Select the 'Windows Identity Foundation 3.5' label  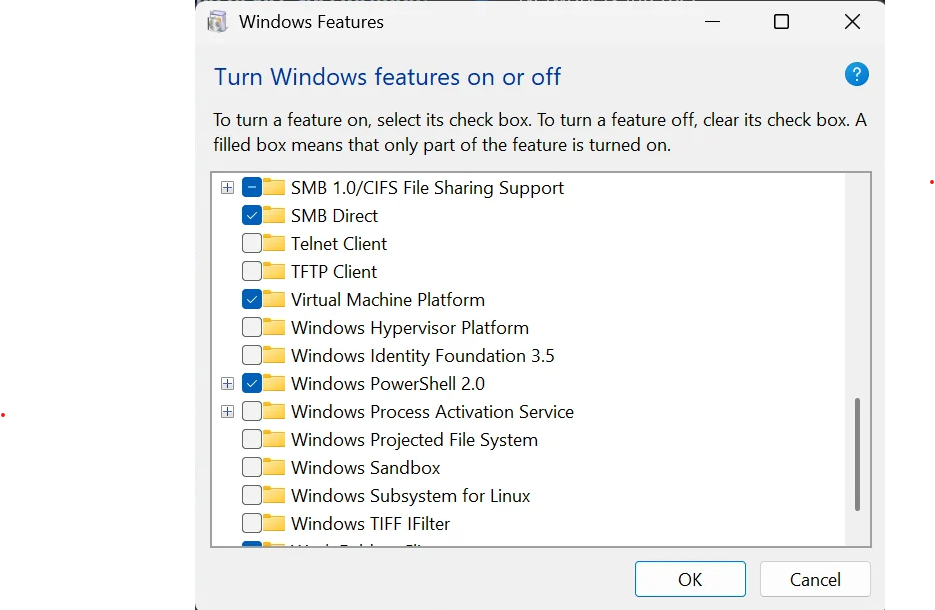pyautogui.click(x=423, y=356)
